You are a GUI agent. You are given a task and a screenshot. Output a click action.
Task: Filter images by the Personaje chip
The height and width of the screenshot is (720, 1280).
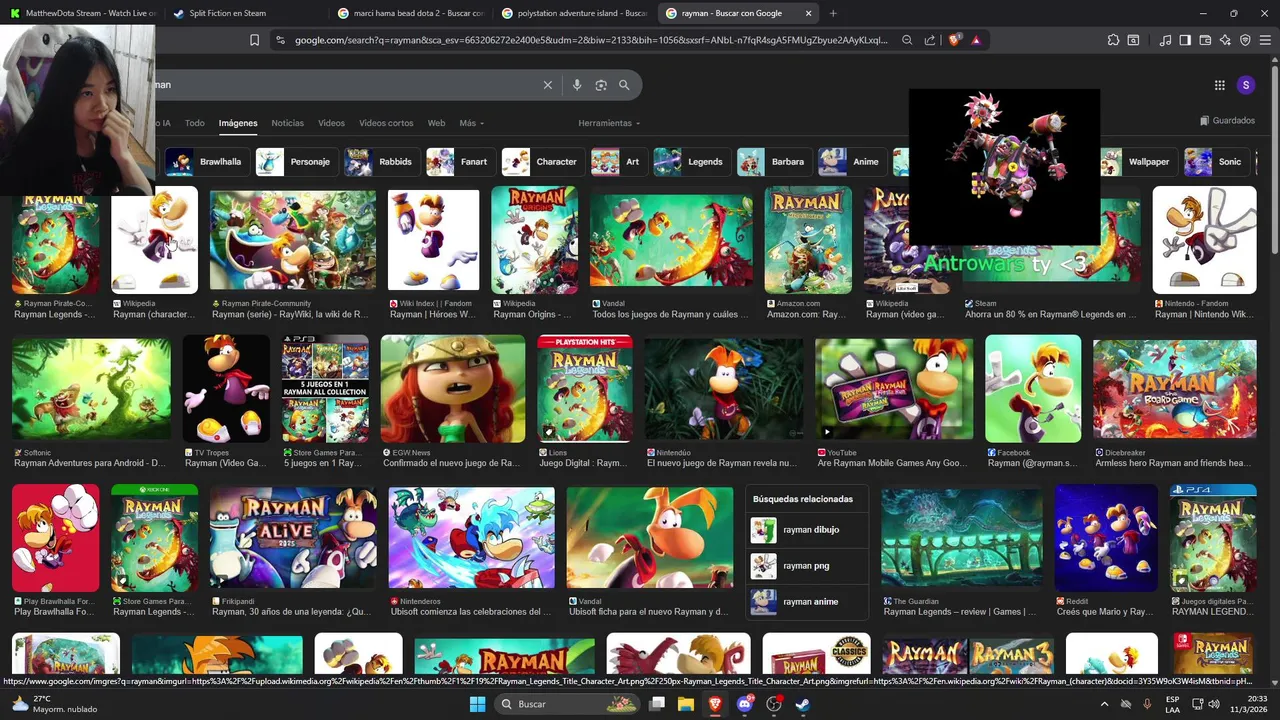click(296, 162)
